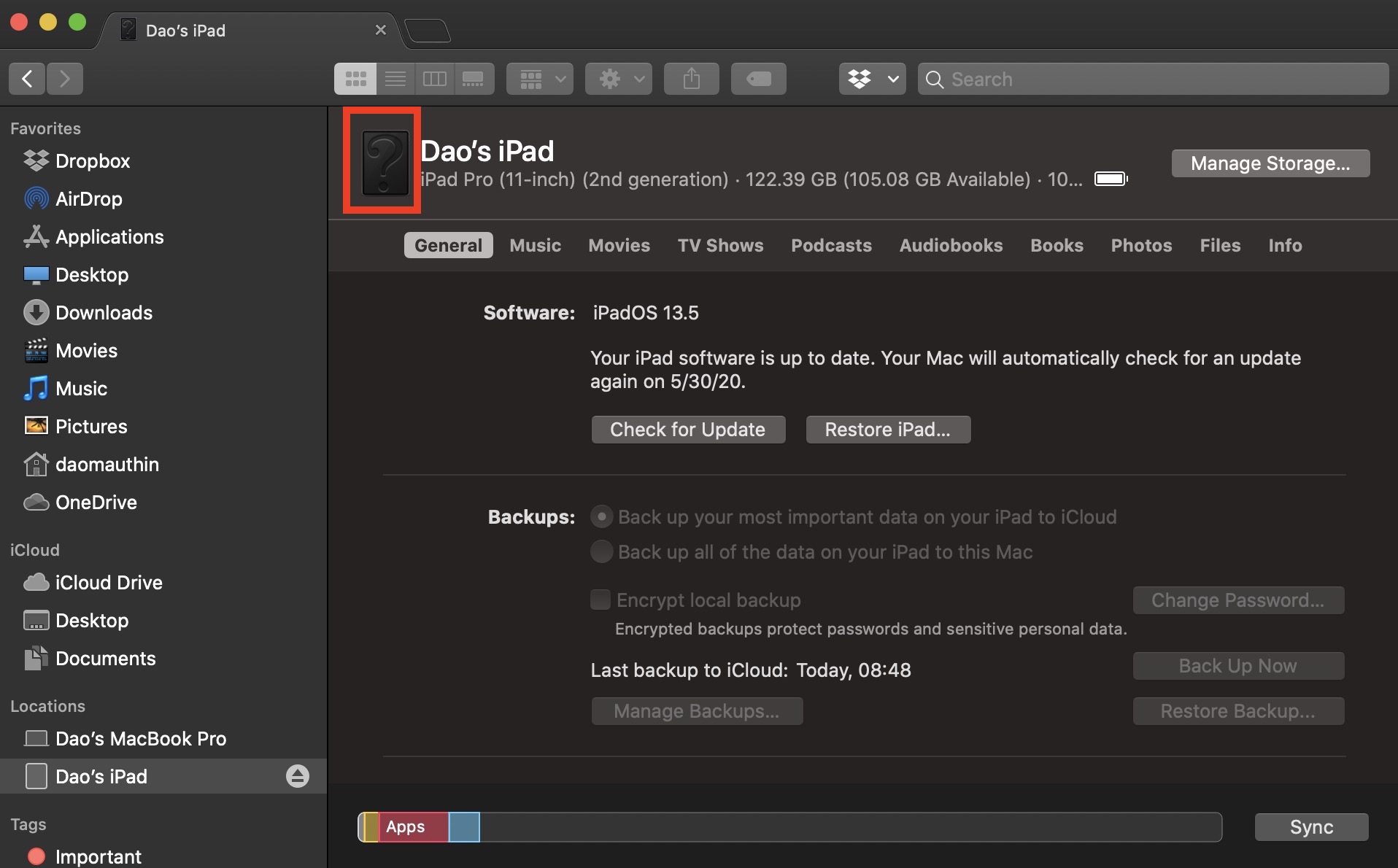The image size is (1398, 868).
Task: Switch to the TV Shows tab
Action: click(721, 245)
